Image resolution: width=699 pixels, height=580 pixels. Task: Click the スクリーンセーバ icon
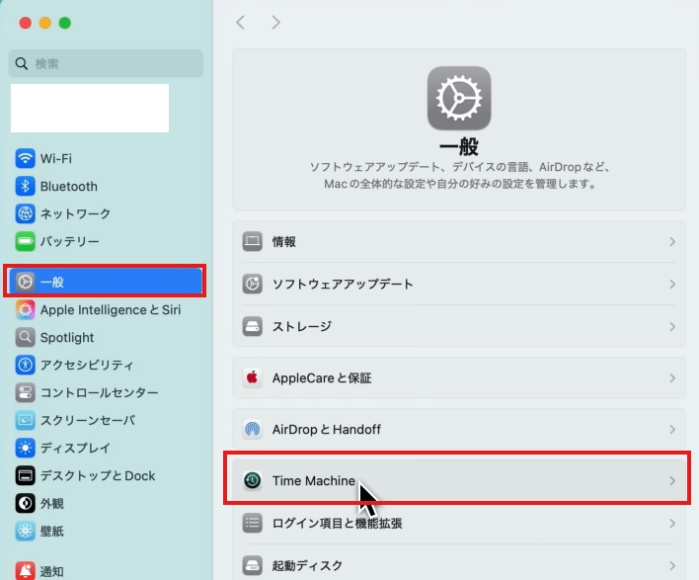(25, 420)
